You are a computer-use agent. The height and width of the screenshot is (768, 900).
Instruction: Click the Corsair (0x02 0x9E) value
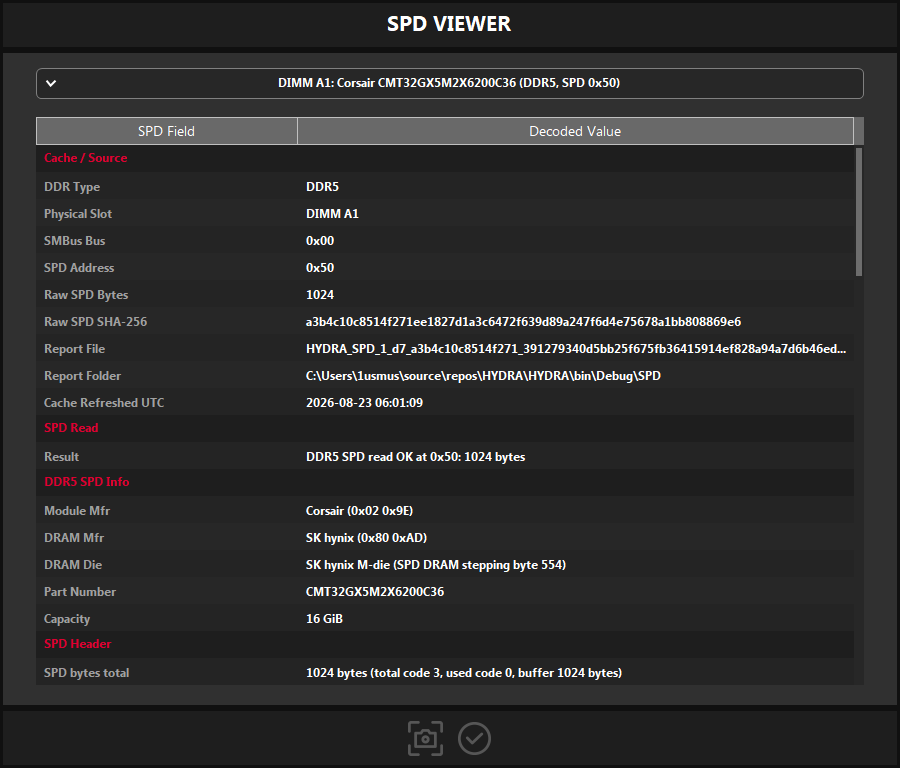pos(359,510)
